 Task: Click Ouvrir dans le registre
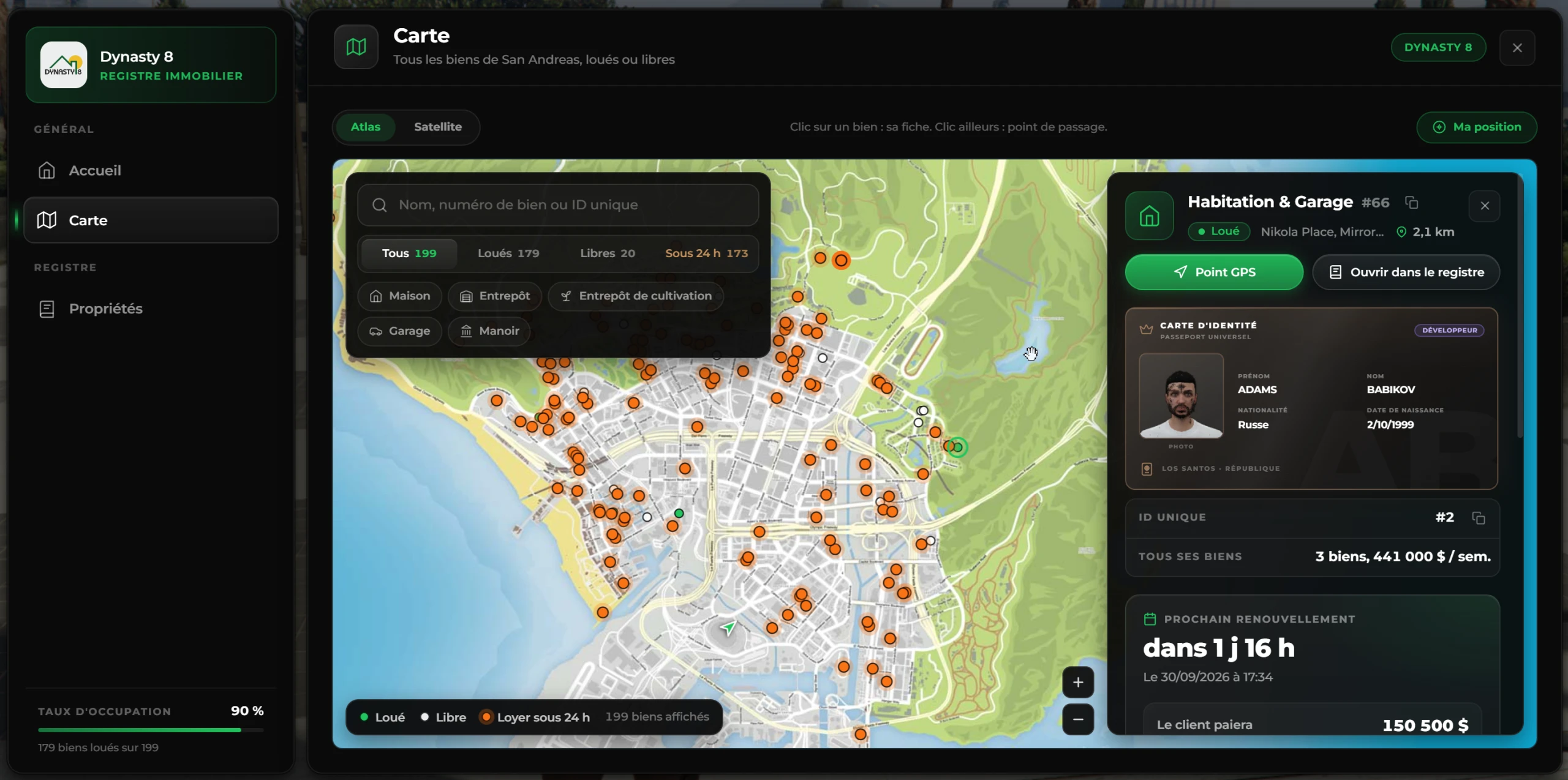tap(1406, 272)
